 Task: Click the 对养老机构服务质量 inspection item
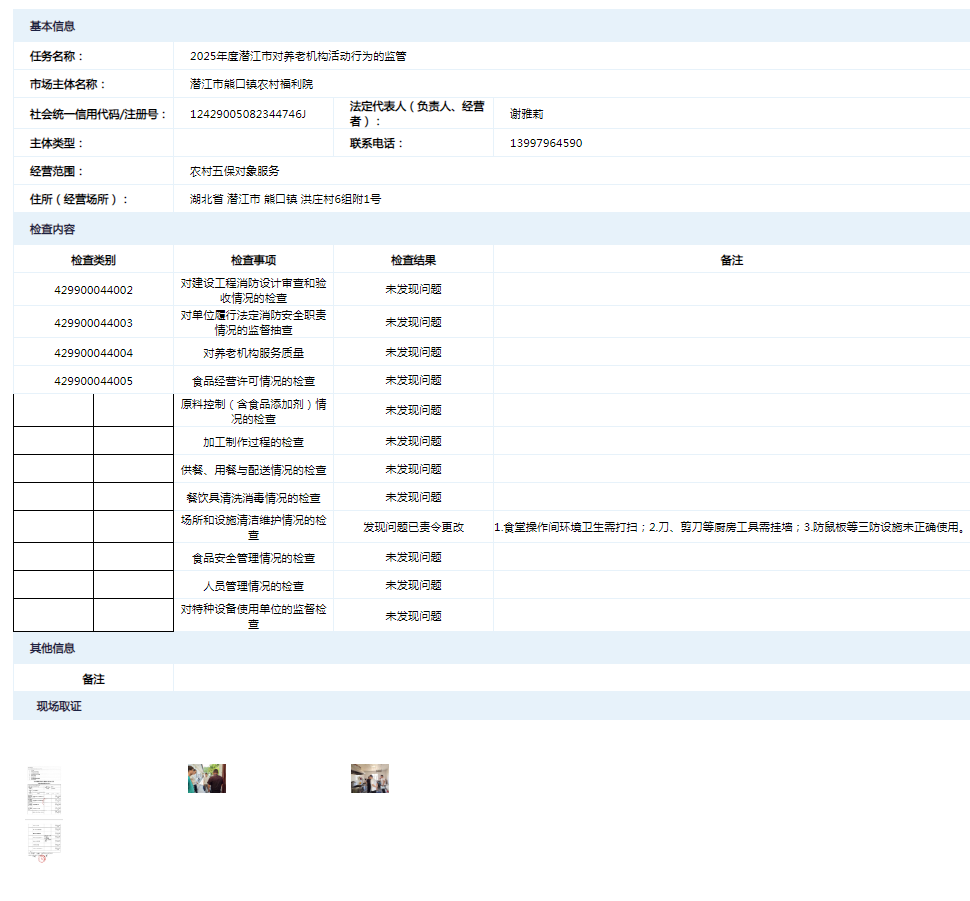[253, 353]
